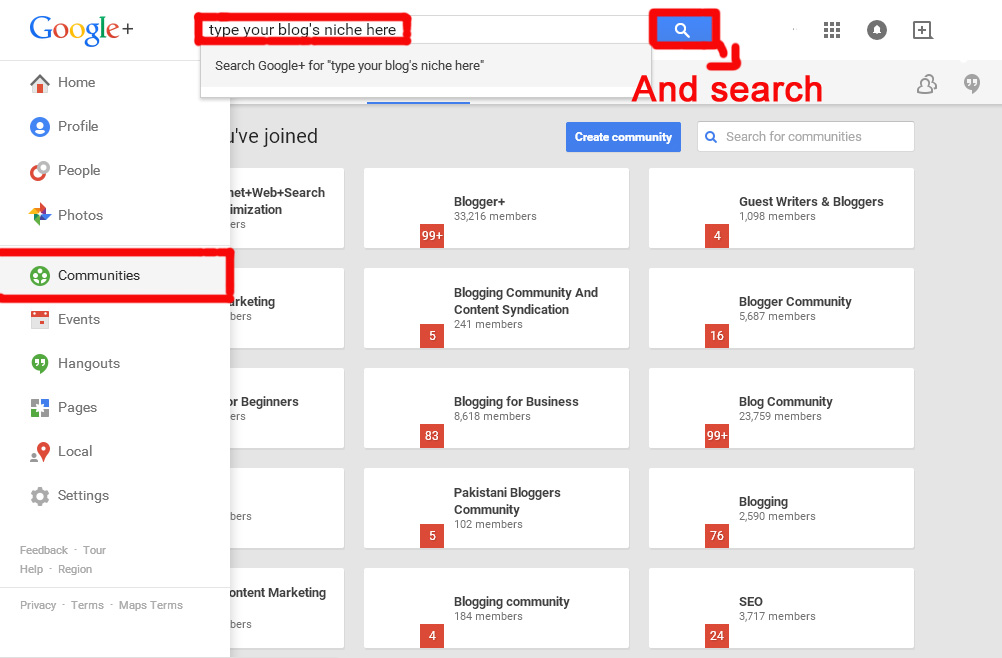Viewport: 1002px width, 658px height.
Task: Open the Blogging for Business community
Action: coord(497,408)
